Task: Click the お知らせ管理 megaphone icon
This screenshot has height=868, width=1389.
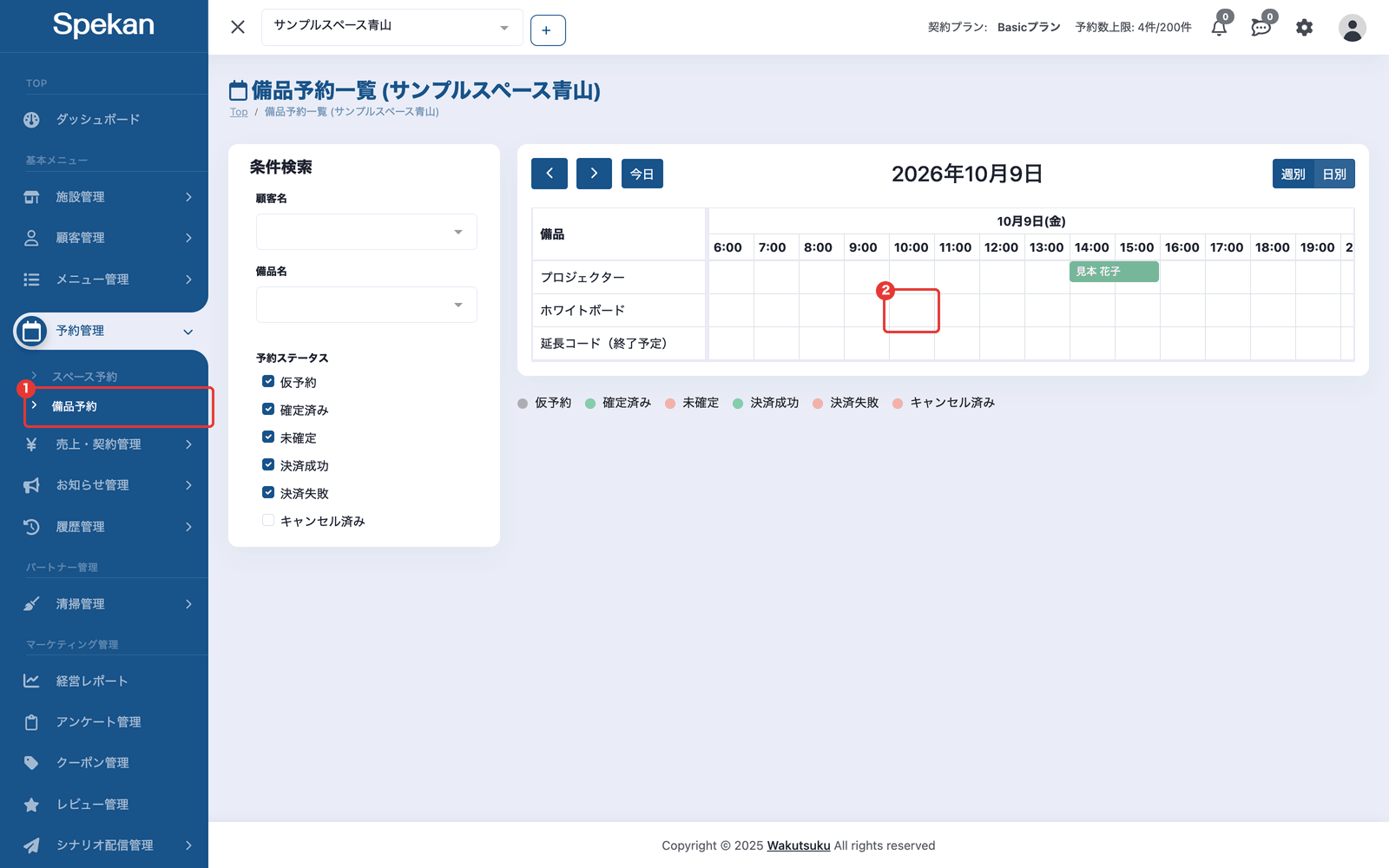Action: [x=31, y=485]
